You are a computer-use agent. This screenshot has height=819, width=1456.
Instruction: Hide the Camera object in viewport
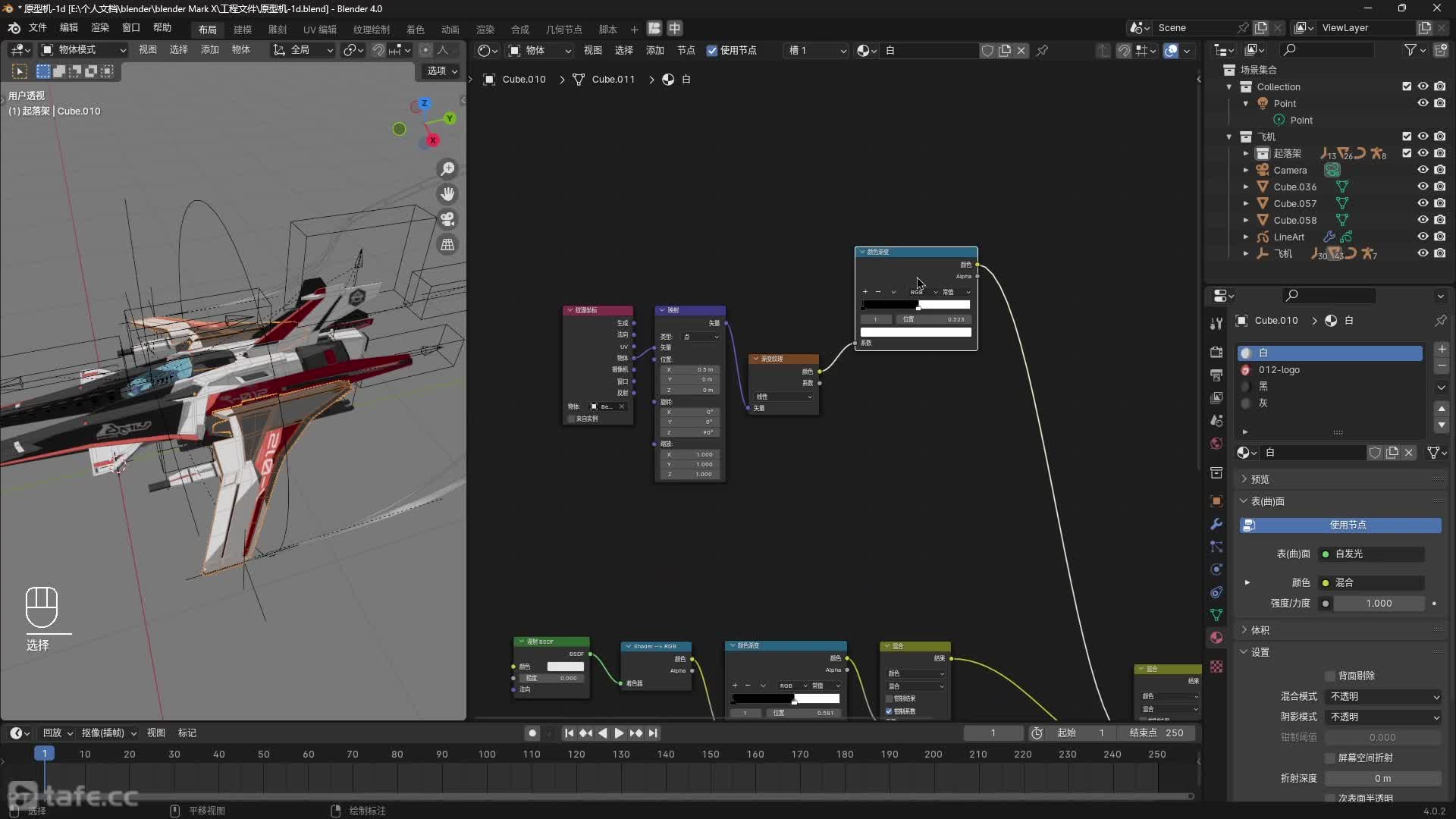click(1423, 170)
